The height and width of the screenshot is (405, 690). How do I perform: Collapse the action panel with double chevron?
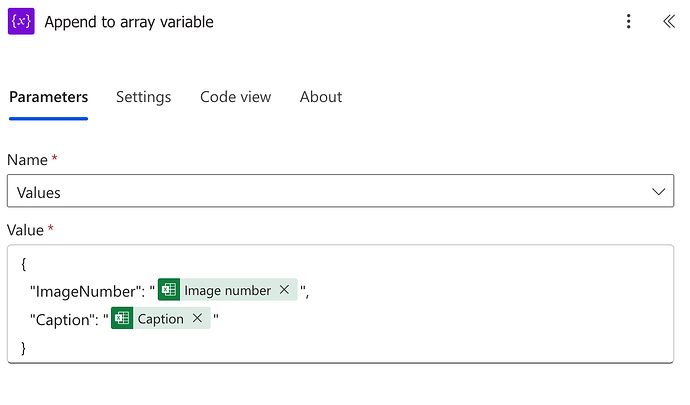668,22
